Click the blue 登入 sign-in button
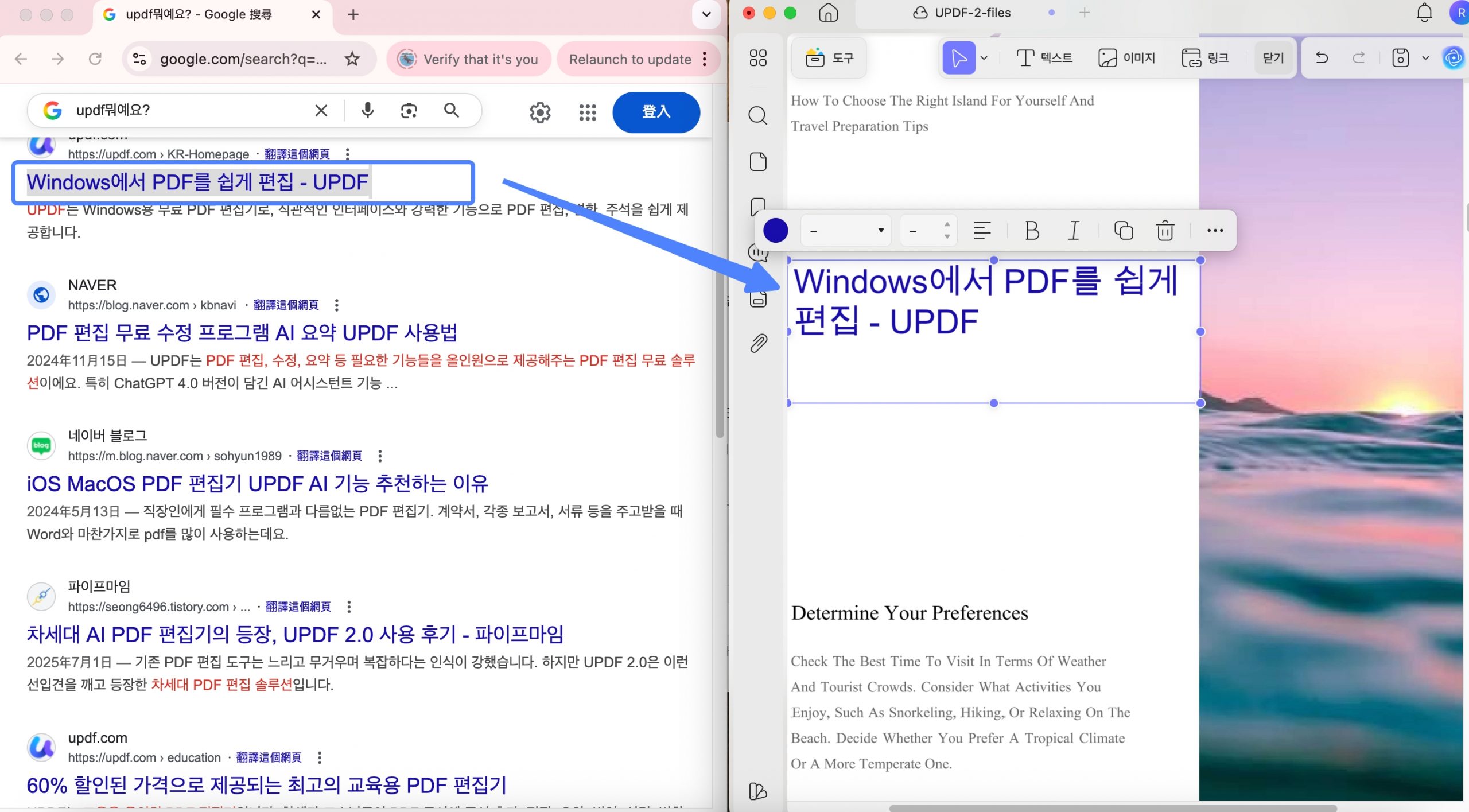 pos(656,112)
